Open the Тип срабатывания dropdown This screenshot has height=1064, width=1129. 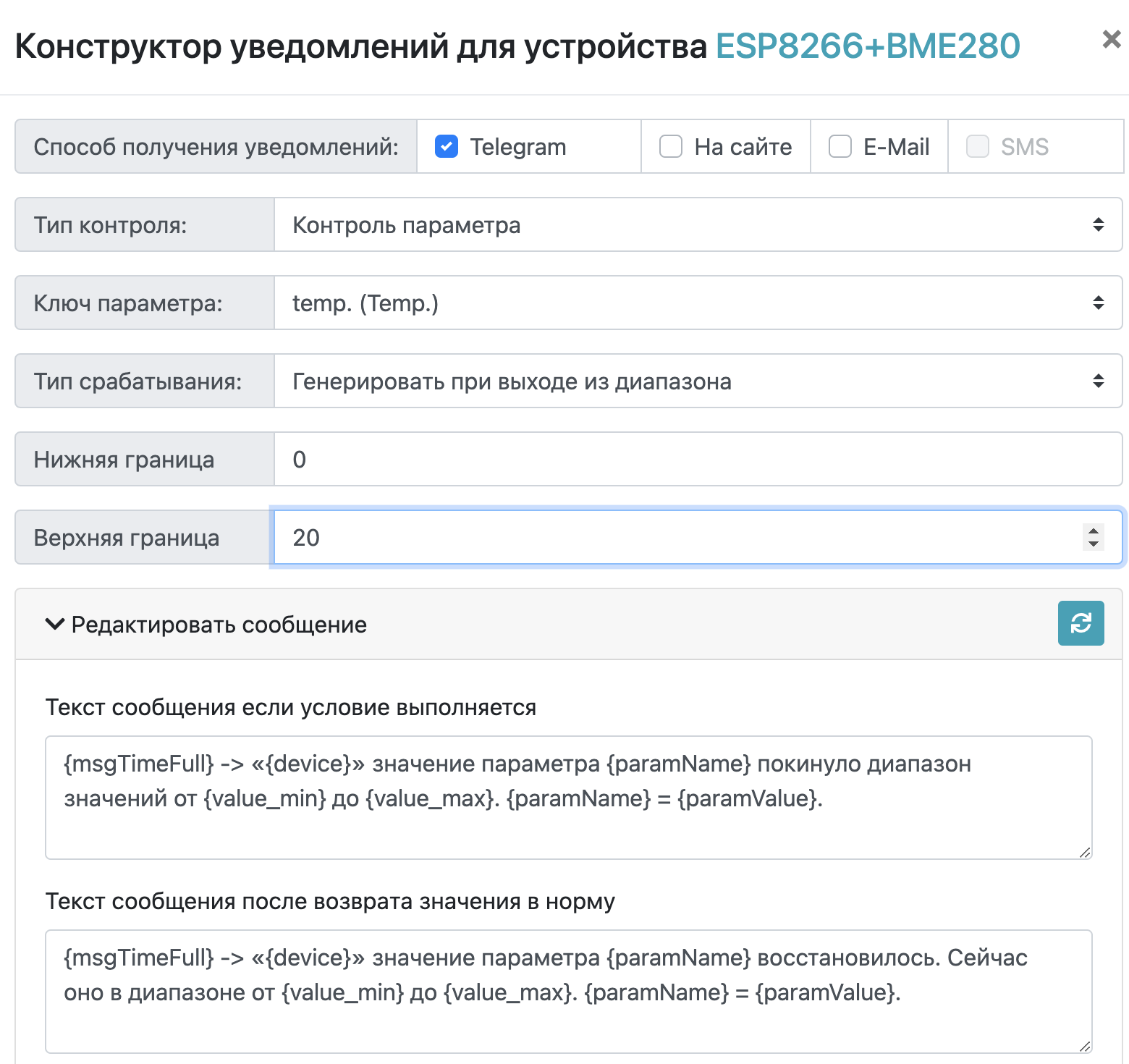coord(698,381)
